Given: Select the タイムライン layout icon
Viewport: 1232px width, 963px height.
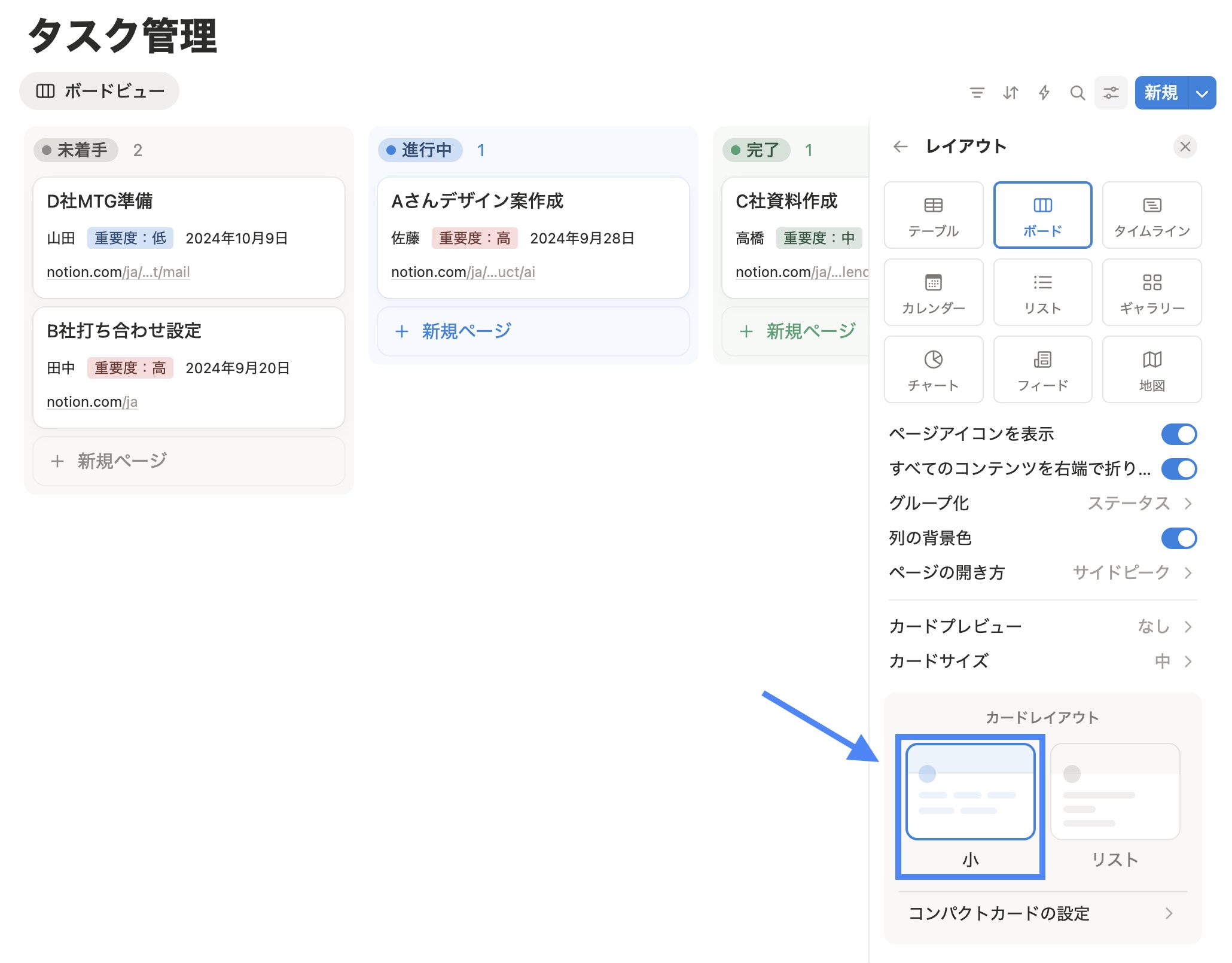Looking at the screenshot, I should tap(1151, 215).
